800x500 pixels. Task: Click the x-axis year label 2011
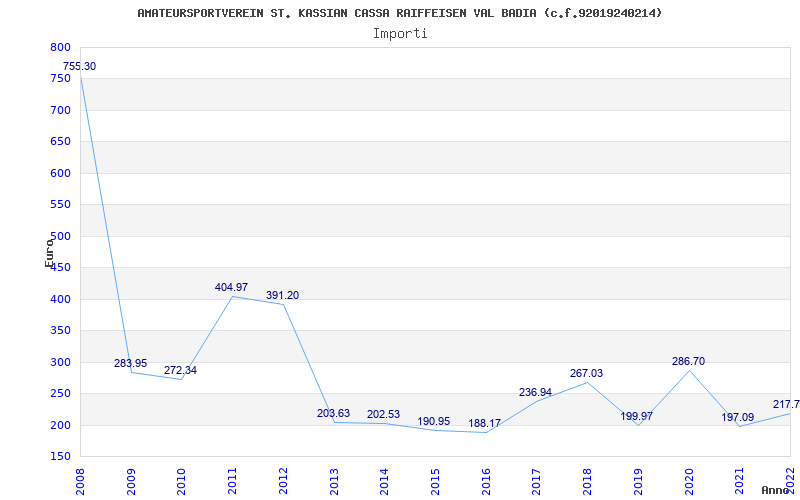click(232, 481)
